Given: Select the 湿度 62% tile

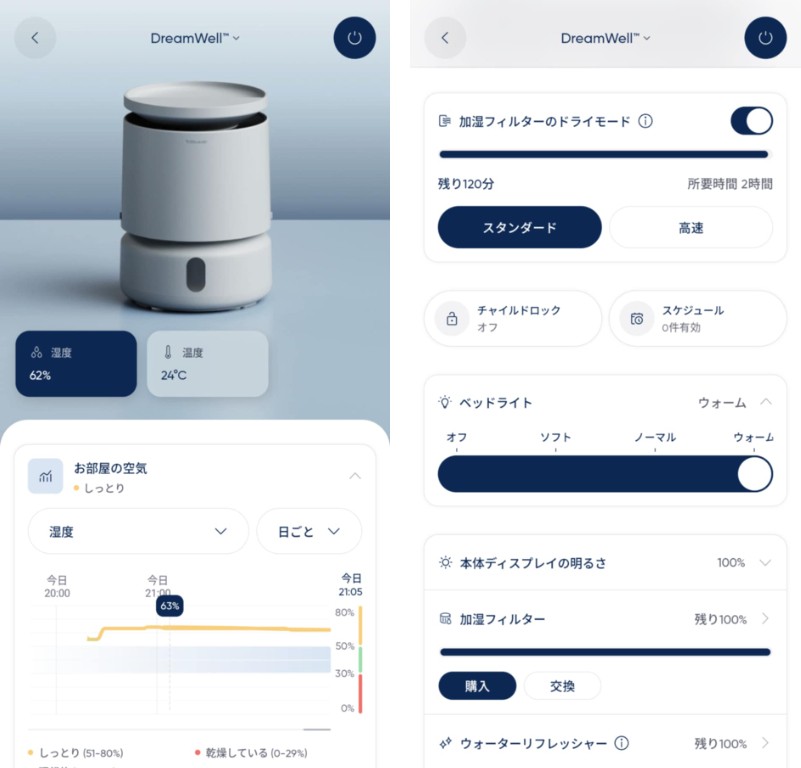Looking at the screenshot, I should [76, 364].
